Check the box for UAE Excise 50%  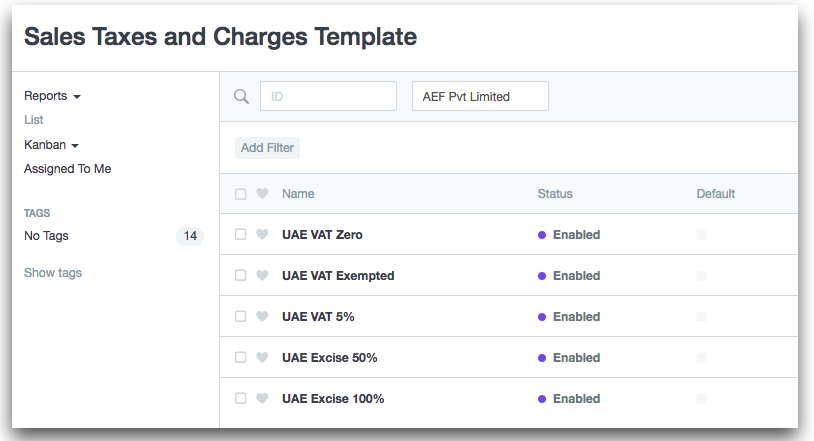click(x=241, y=358)
